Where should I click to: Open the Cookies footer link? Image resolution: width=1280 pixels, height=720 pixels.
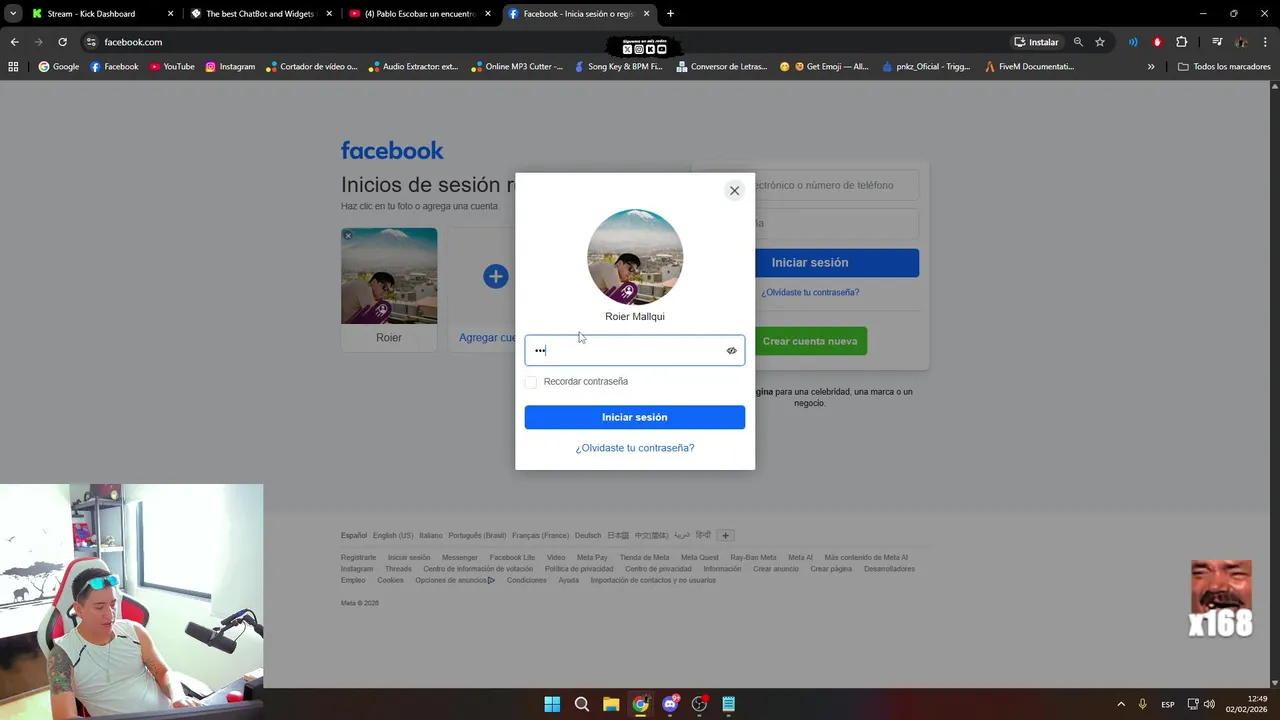pyautogui.click(x=390, y=580)
